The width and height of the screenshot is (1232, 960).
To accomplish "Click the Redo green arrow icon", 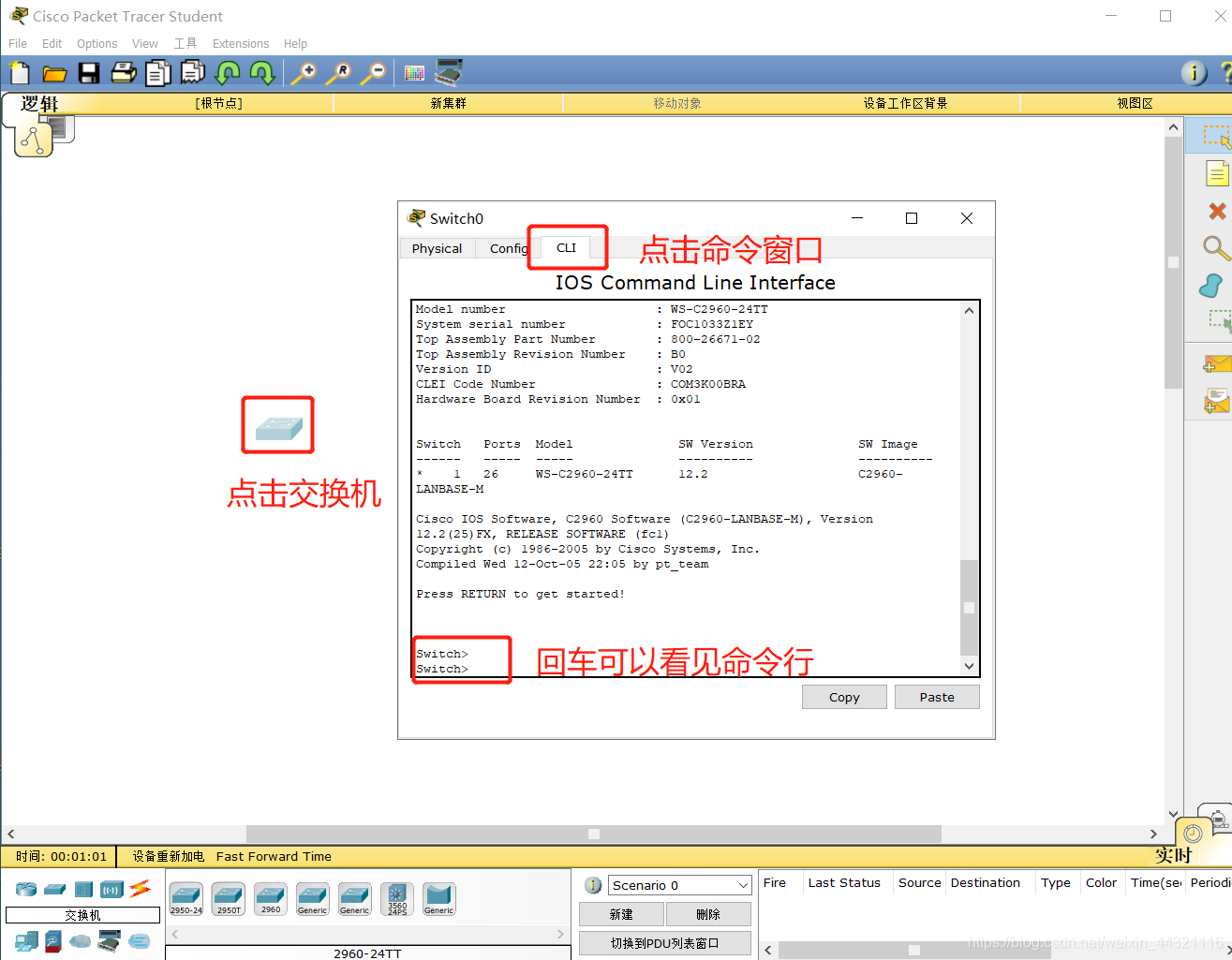I will 262,73.
